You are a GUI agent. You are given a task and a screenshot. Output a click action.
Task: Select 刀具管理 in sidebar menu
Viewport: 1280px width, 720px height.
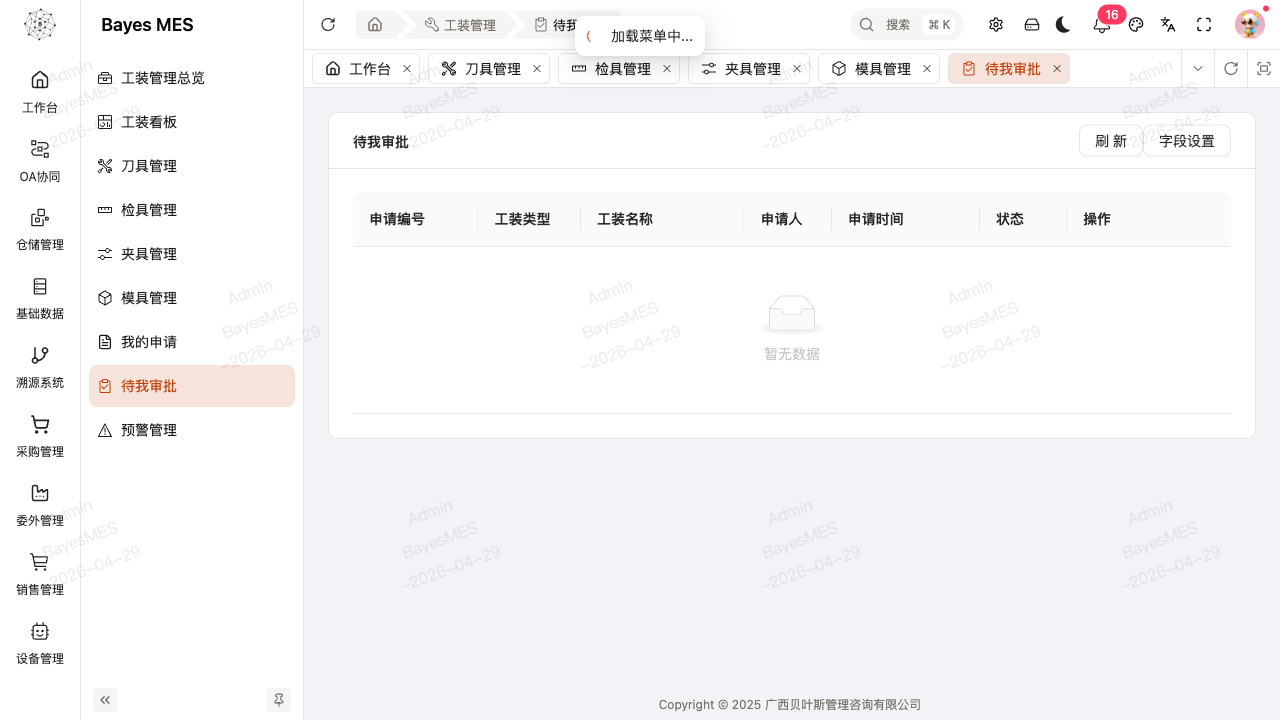tap(192, 166)
